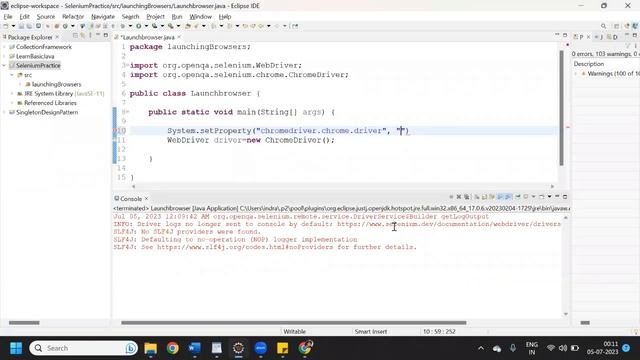Image resolution: width=640 pixels, height=360 pixels.
Task: Expand the CollectionFramework project
Action: [x=4, y=47]
